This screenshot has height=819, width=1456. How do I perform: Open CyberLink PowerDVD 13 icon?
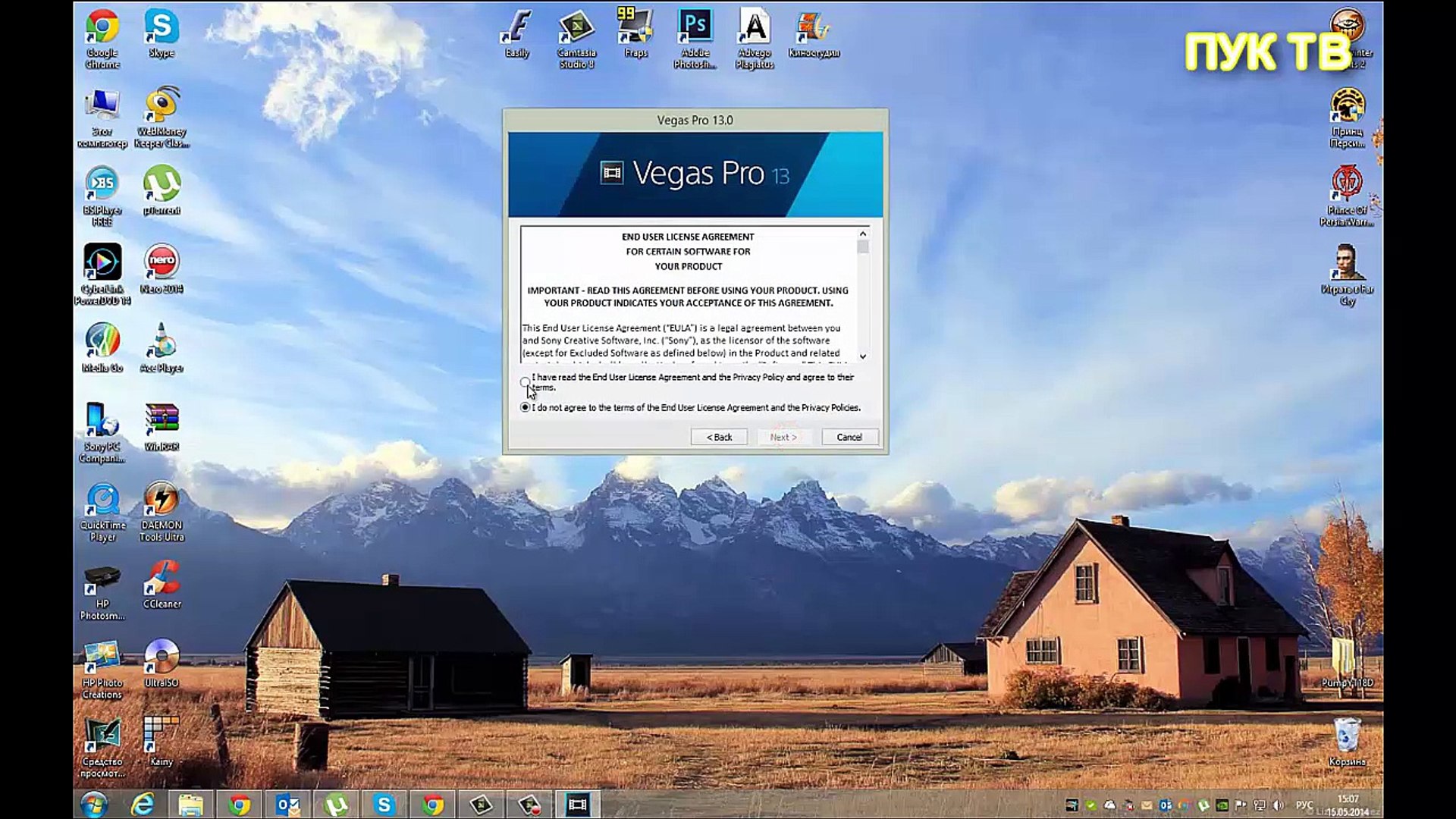pyautogui.click(x=102, y=274)
